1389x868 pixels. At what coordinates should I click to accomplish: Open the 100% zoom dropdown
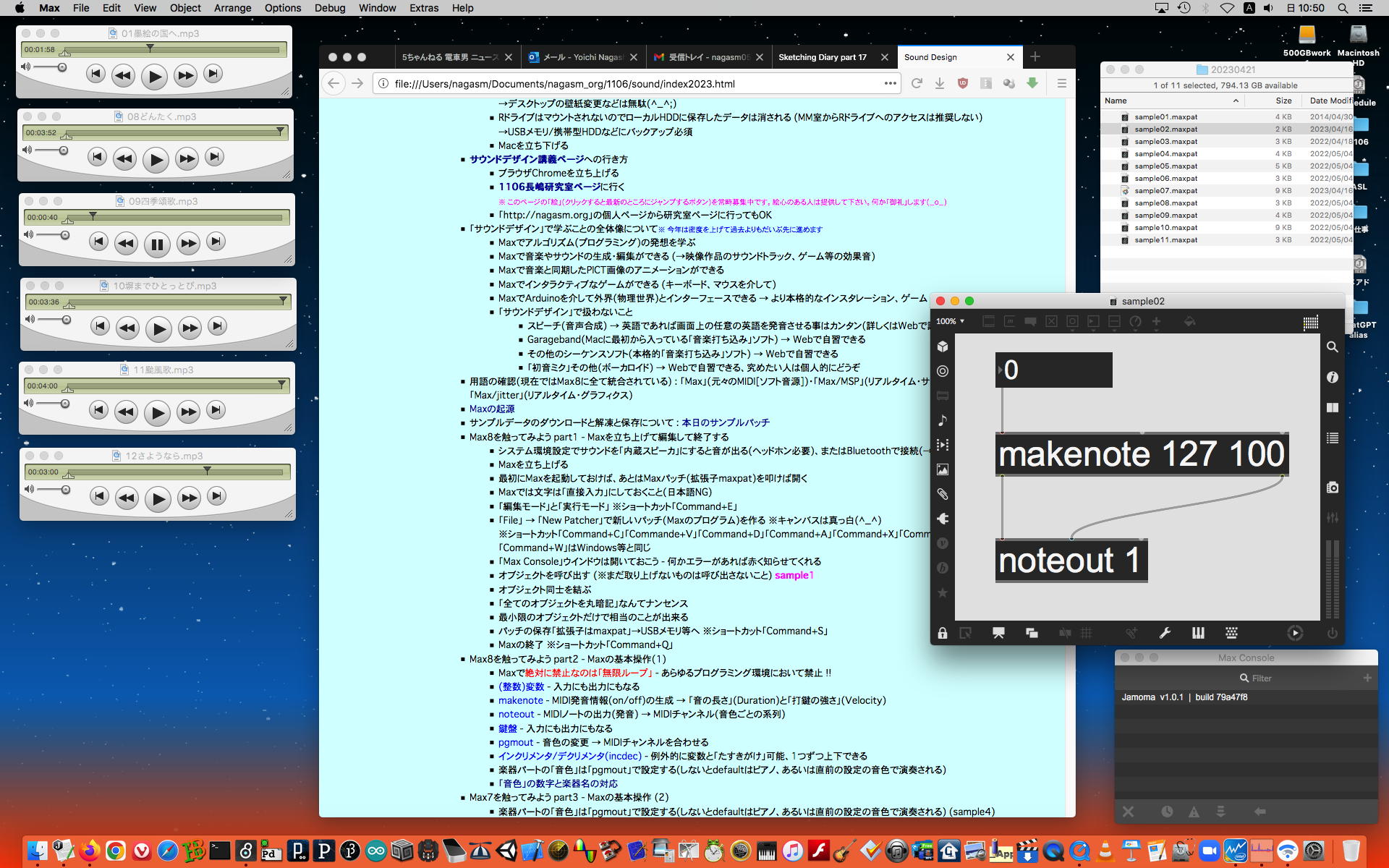950,321
